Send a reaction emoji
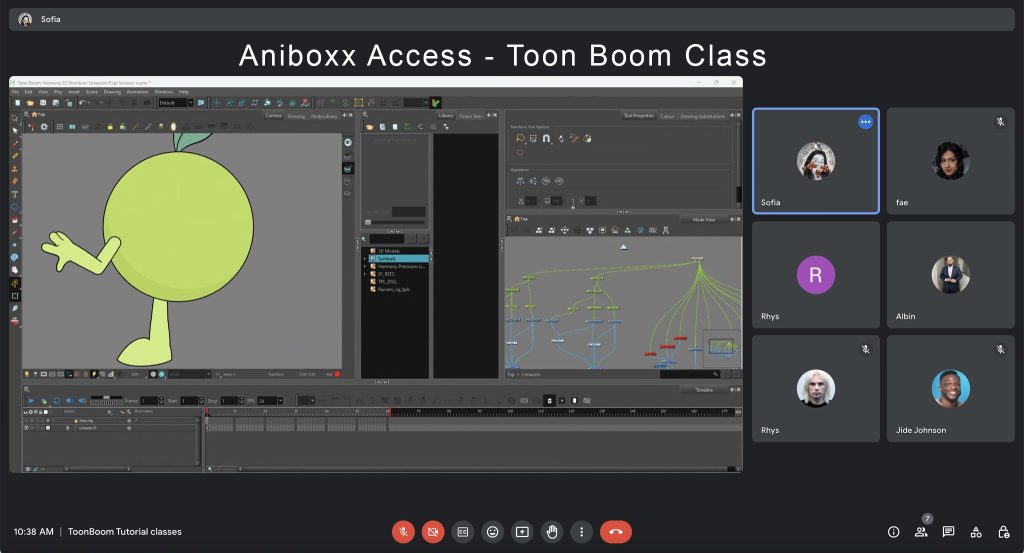Image resolution: width=1024 pixels, height=553 pixels. (492, 532)
